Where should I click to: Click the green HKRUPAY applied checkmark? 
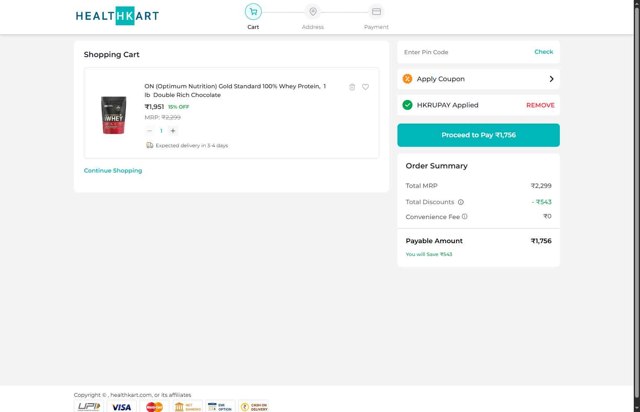[x=407, y=105]
